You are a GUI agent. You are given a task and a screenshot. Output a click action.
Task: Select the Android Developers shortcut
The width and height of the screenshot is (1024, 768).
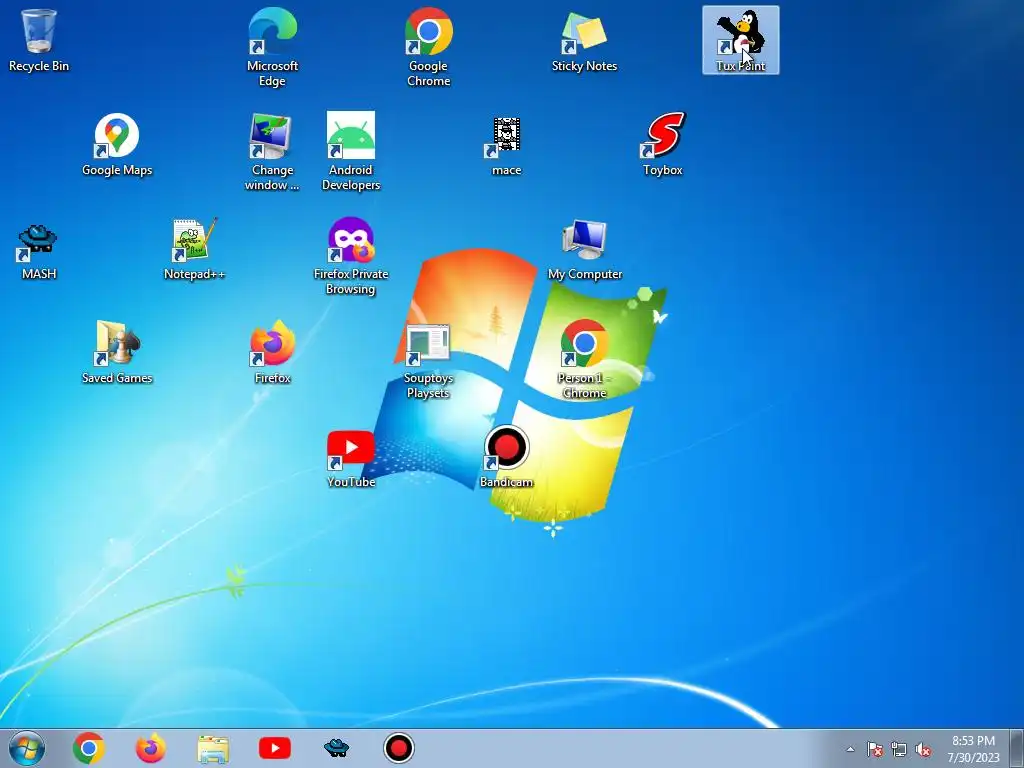[351, 152]
